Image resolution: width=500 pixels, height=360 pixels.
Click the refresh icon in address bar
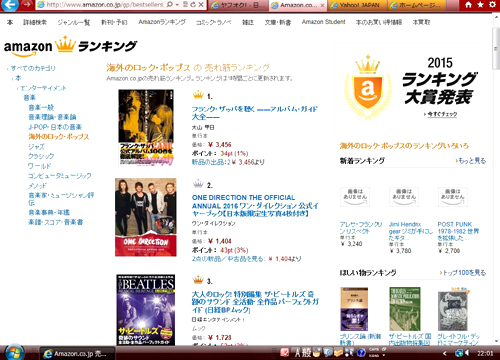click(193, 5)
